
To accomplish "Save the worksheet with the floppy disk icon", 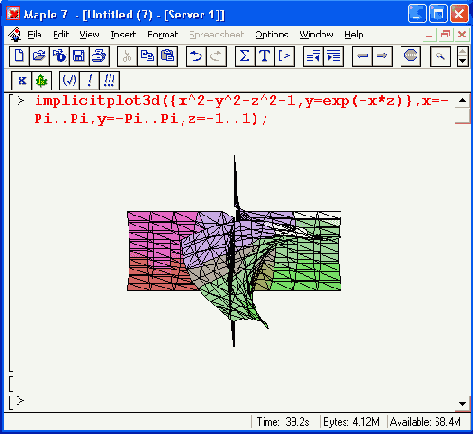I will click(79, 56).
